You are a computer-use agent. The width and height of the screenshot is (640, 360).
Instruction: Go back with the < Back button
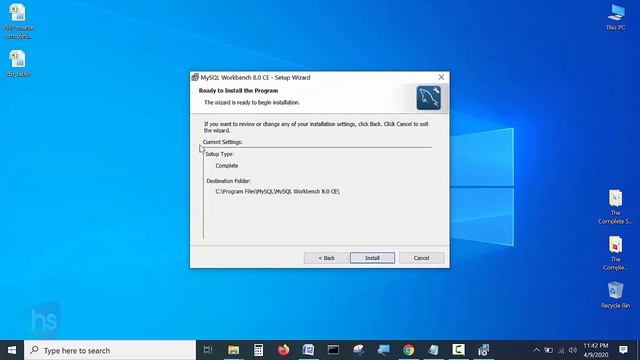tap(326, 258)
